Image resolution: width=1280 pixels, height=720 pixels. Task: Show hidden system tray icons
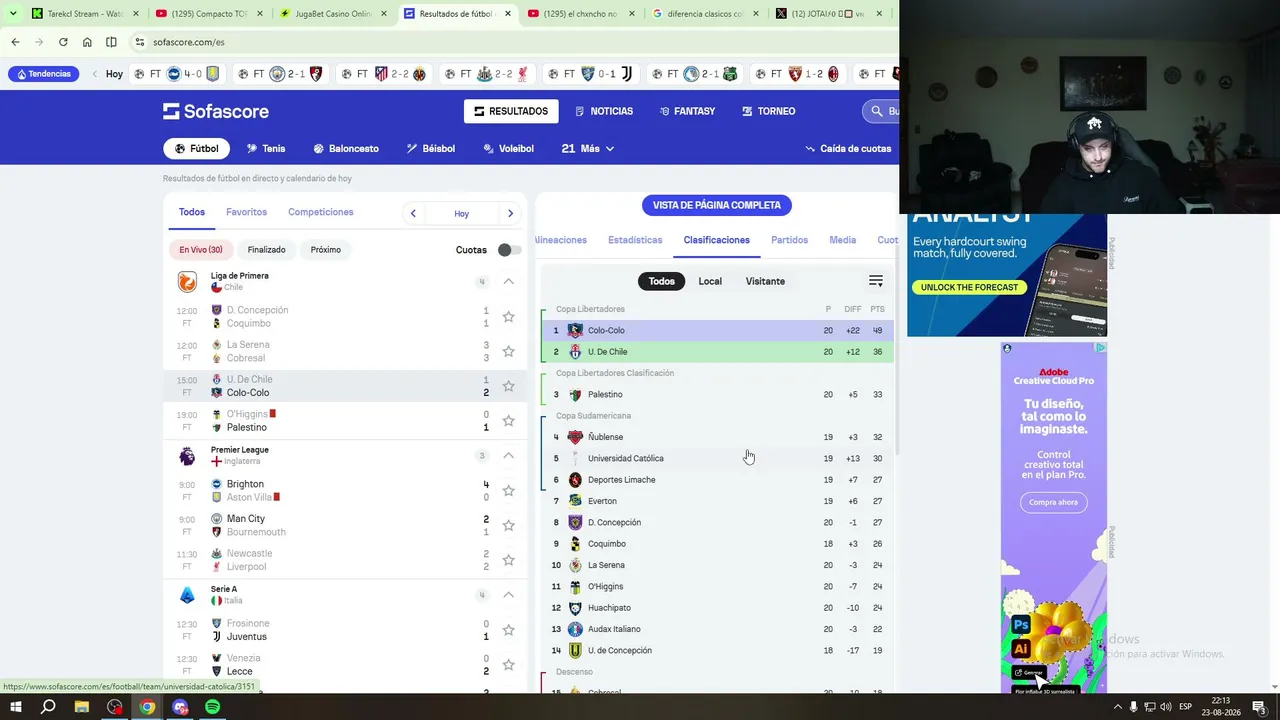coord(1118,707)
